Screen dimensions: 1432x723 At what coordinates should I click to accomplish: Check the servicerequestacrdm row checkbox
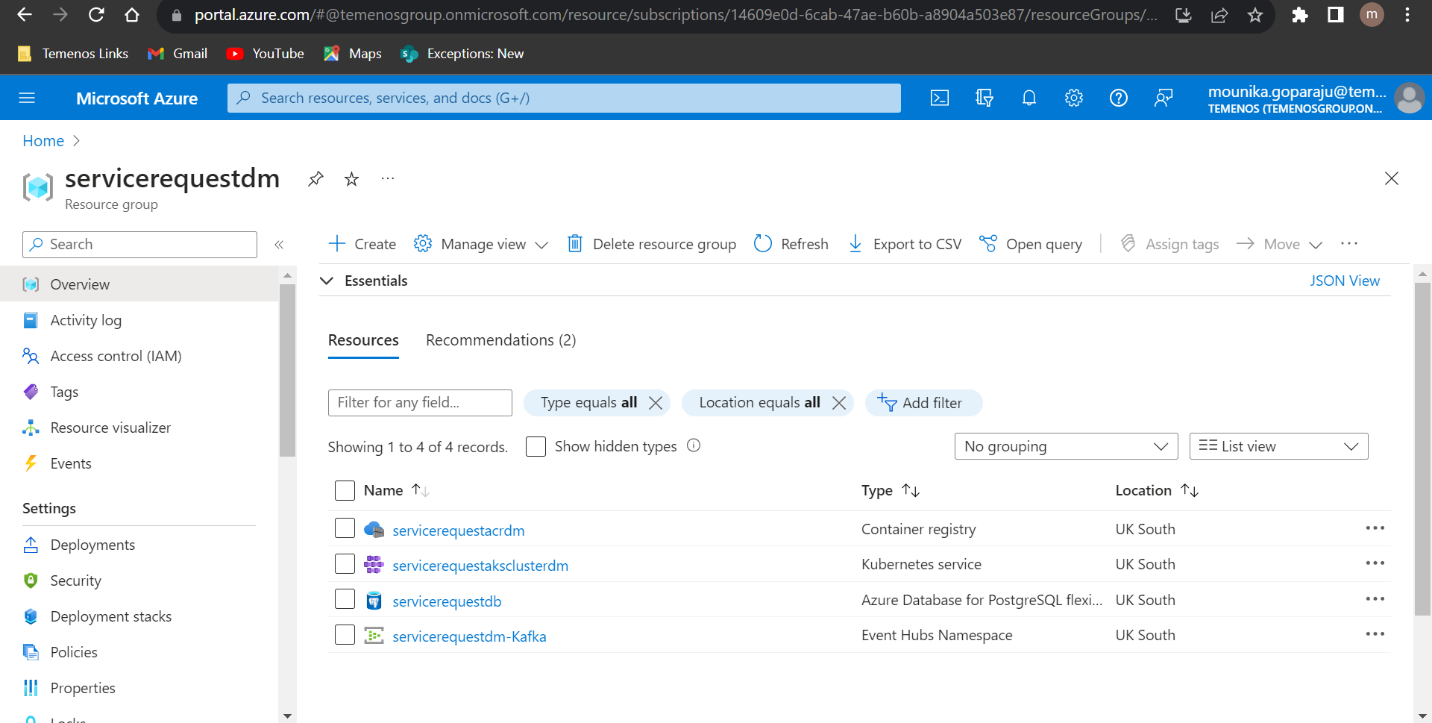point(345,529)
